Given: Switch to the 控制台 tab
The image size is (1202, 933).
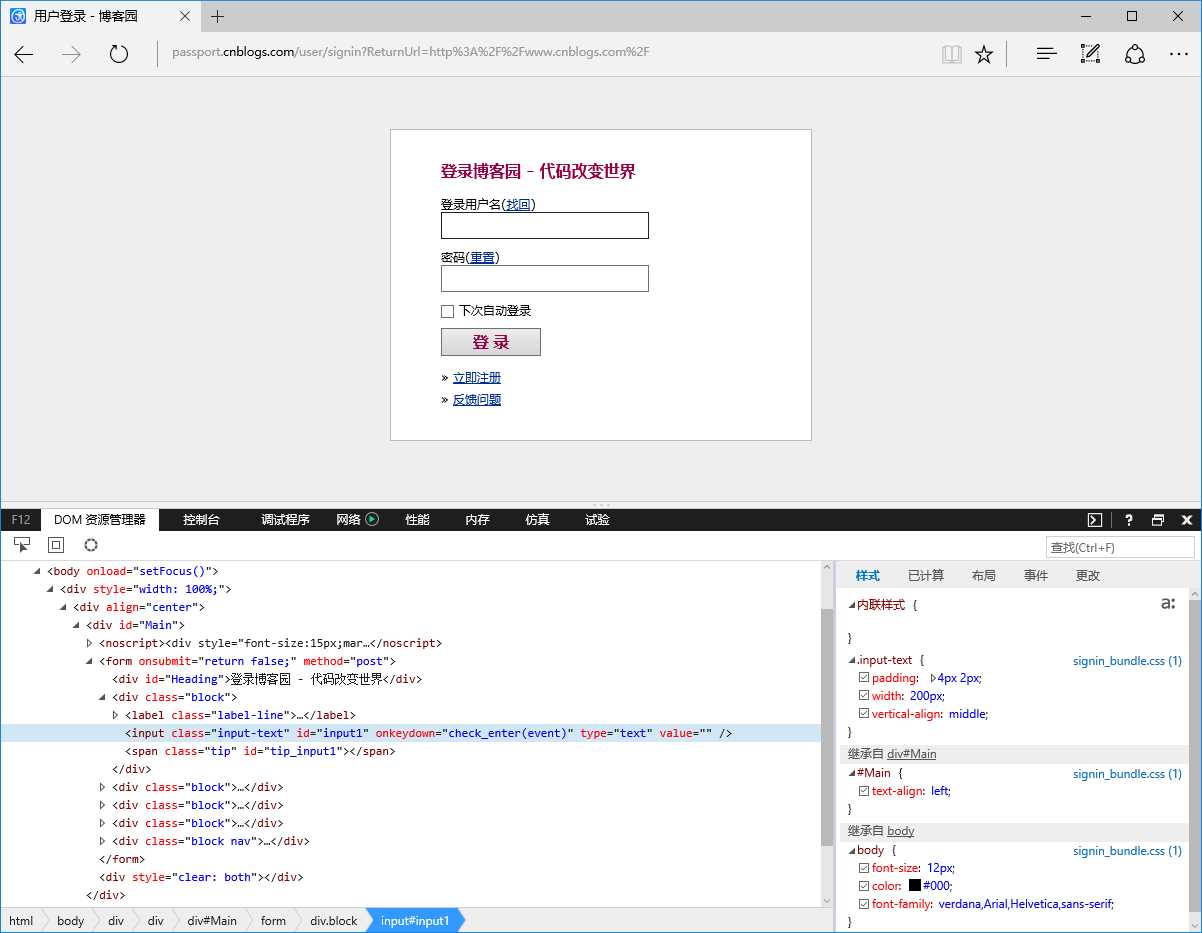Looking at the screenshot, I should pos(201,520).
